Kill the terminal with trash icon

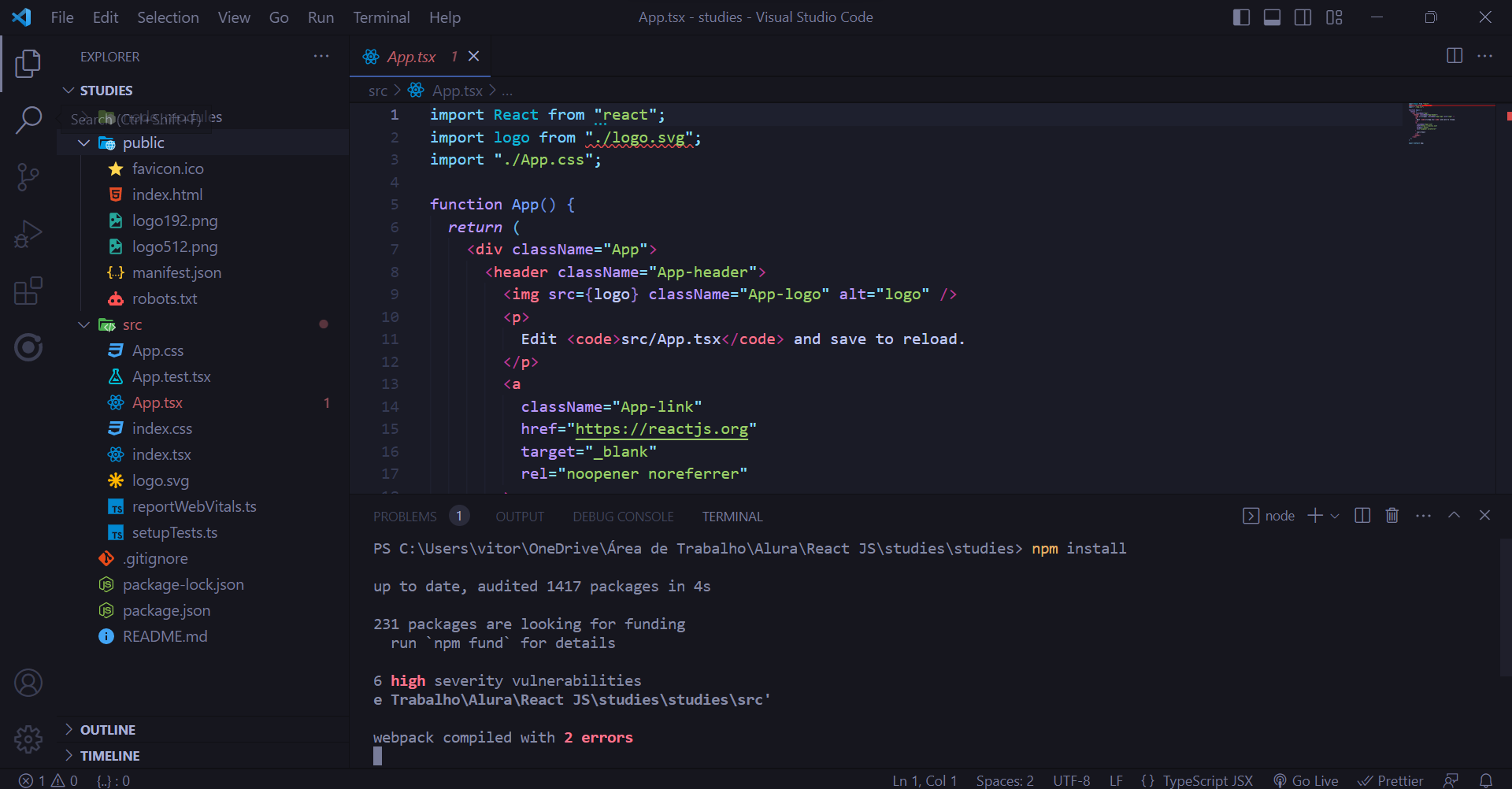click(x=1392, y=516)
